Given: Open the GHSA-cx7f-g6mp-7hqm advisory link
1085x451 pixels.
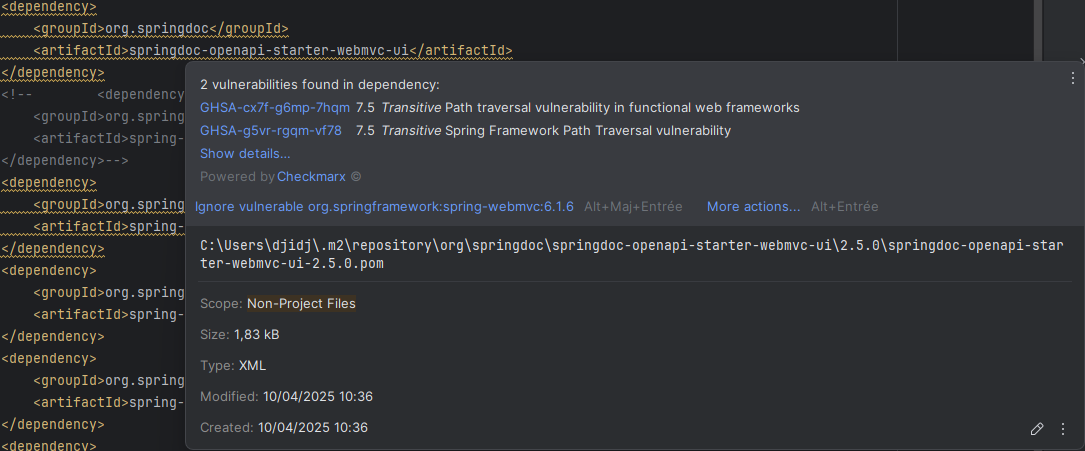Looking at the screenshot, I should tap(275, 108).
